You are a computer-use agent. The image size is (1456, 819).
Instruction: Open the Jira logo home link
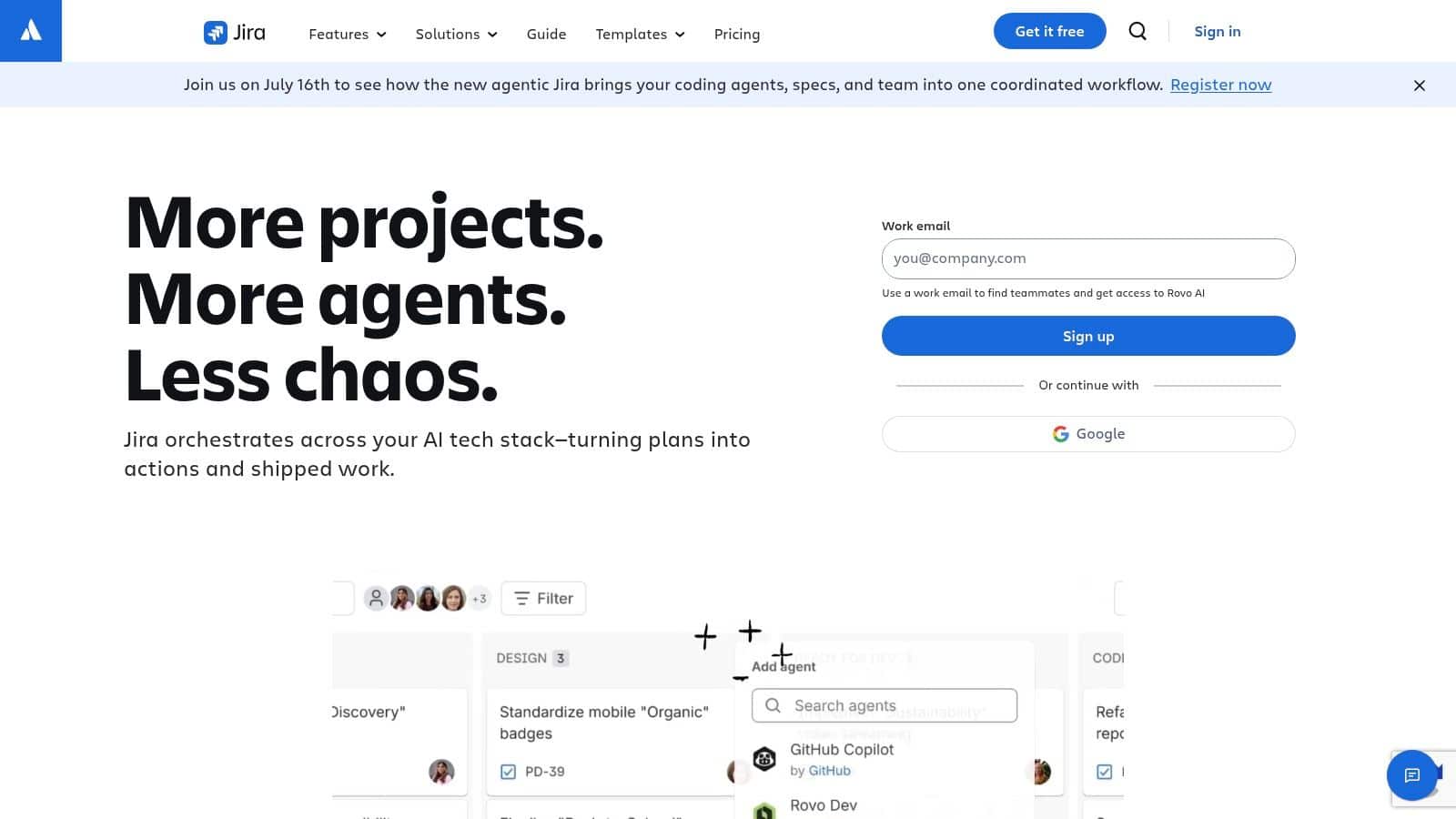click(235, 33)
